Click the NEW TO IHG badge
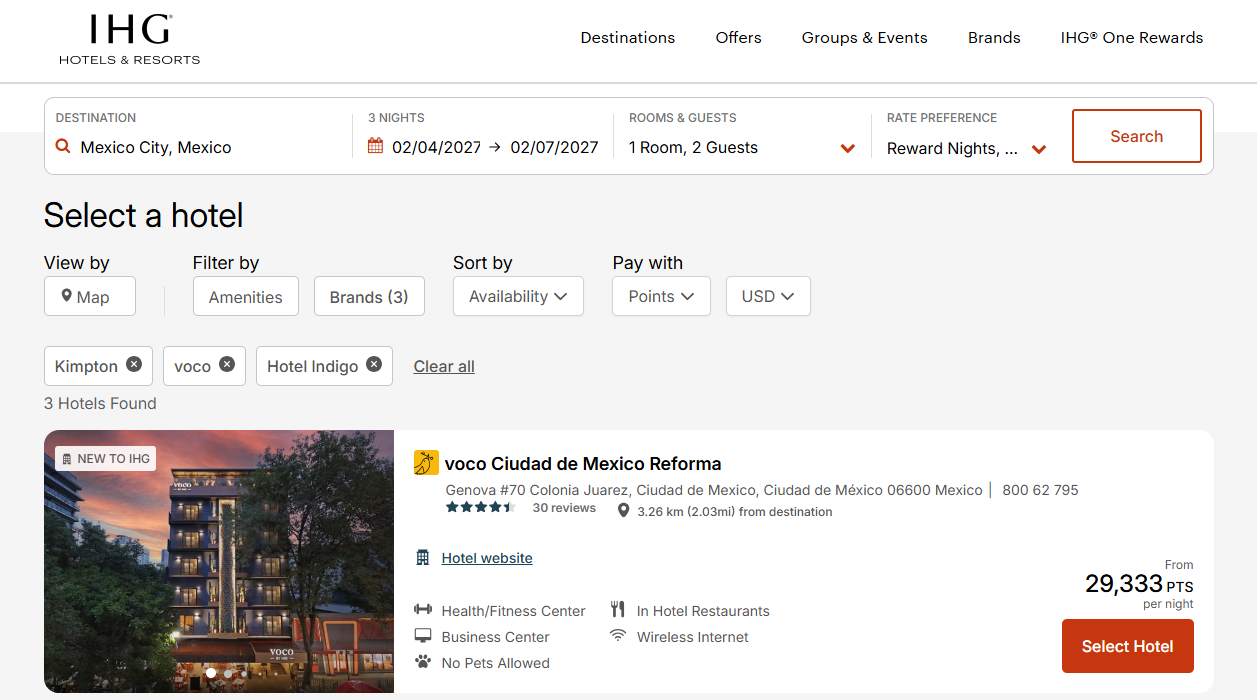1257x700 pixels. click(x=106, y=459)
